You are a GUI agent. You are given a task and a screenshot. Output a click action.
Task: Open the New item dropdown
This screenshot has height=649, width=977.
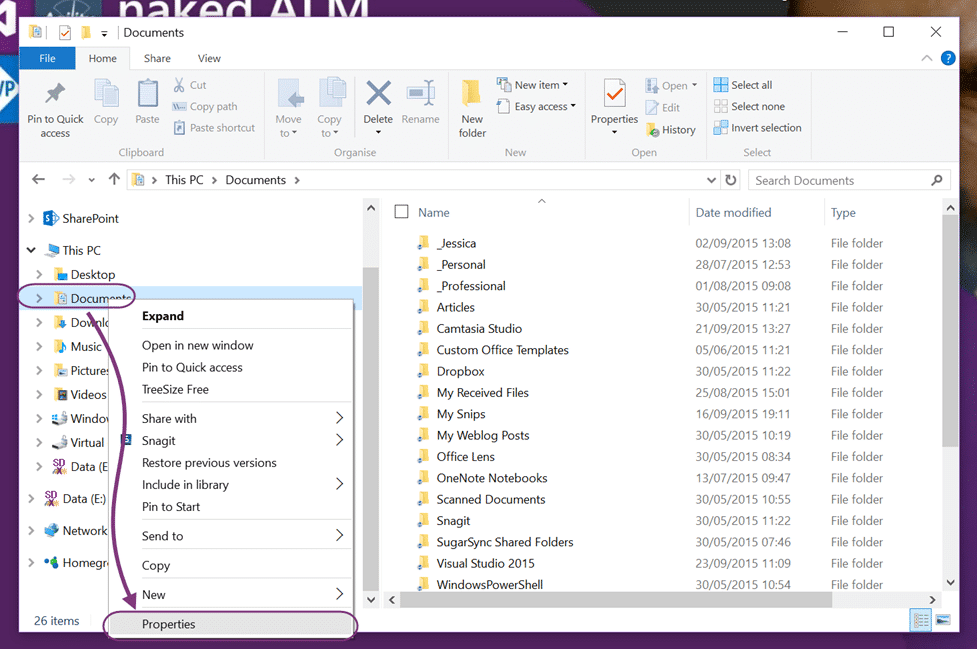pyautogui.click(x=533, y=85)
